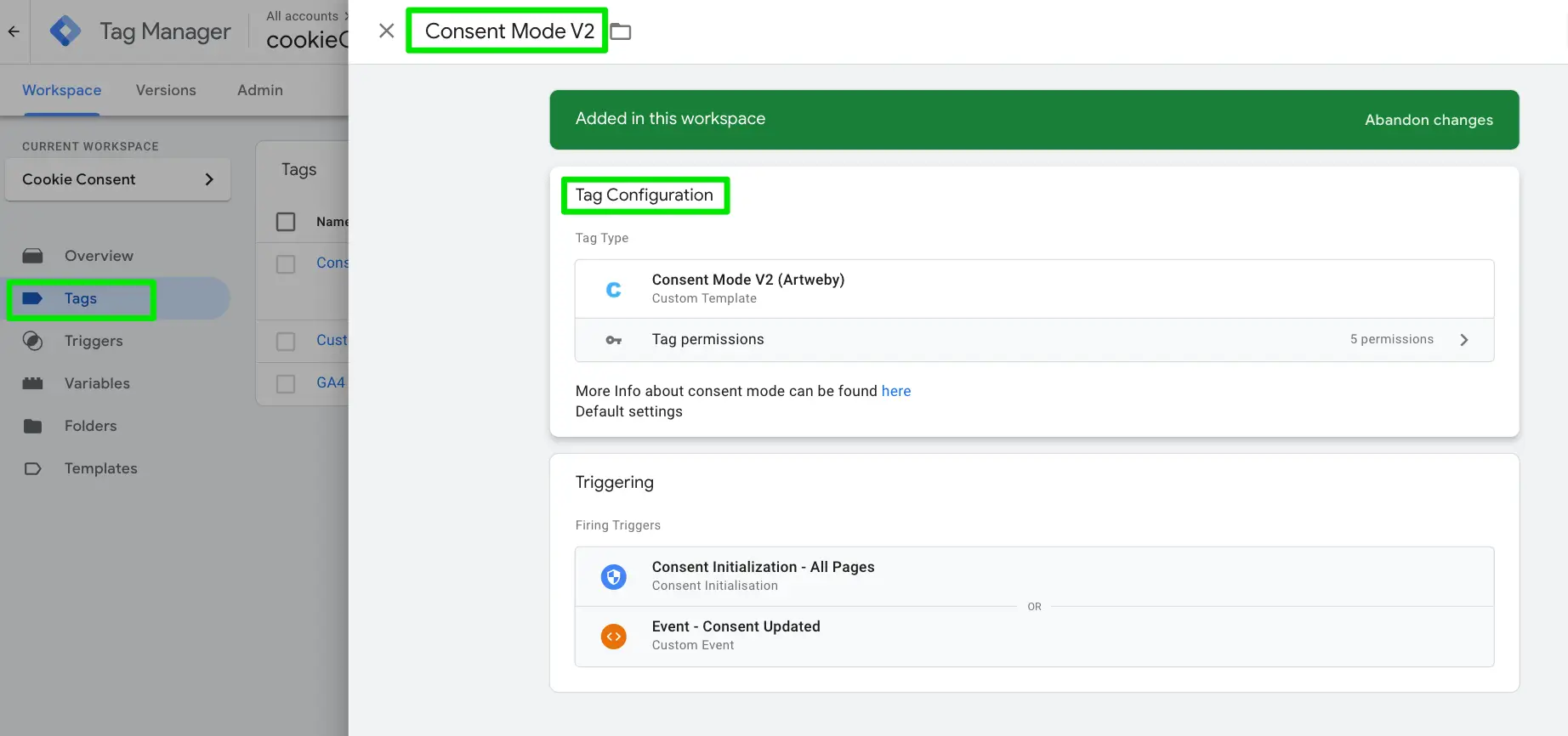1568x736 pixels.
Task: Click the Folders sidebar icon
Action: point(32,426)
